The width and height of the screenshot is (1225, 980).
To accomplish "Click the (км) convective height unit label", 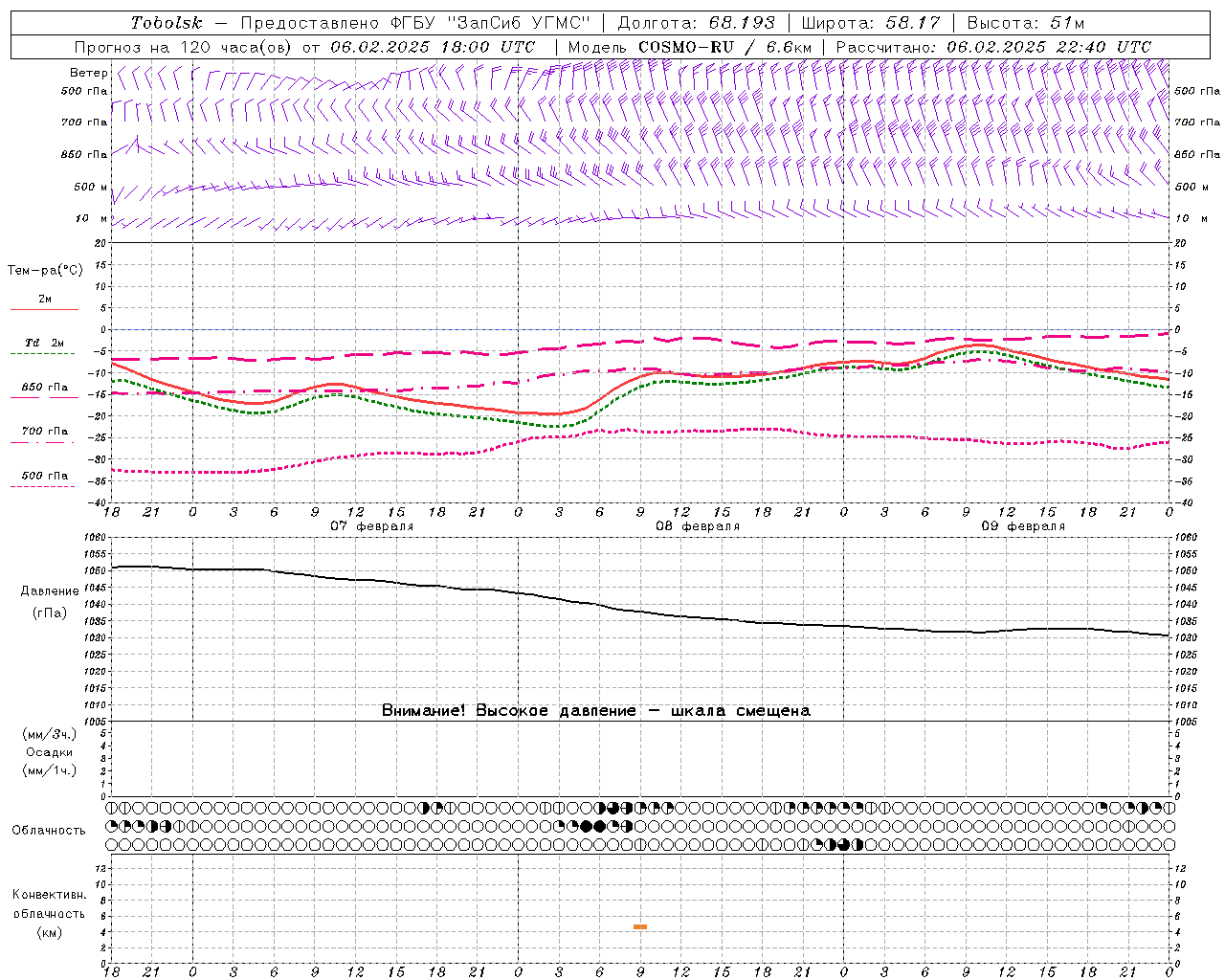I will (50, 932).
